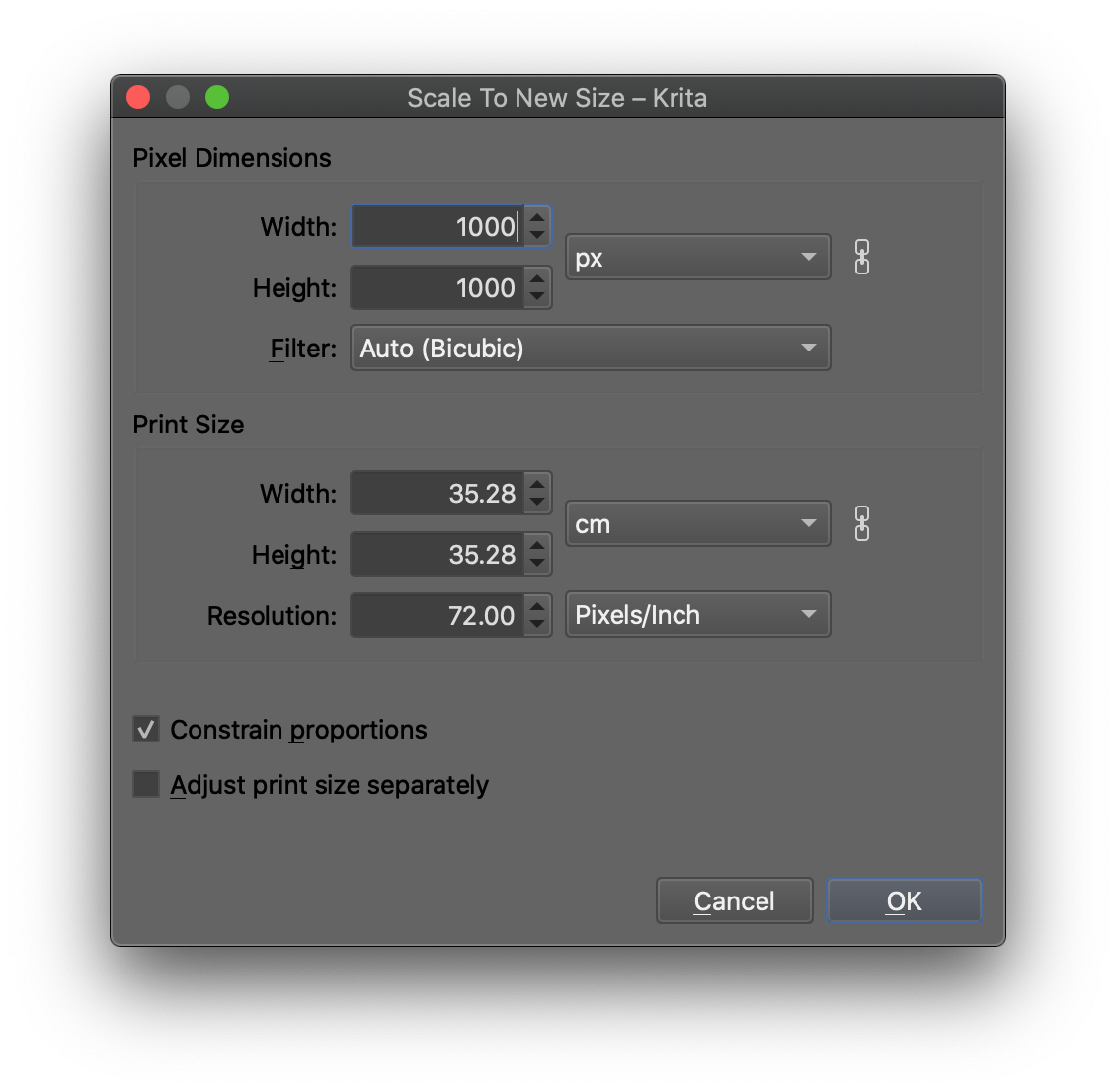Enable Adjust print size separately
This screenshot has height=1092, width=1116.
point(146,785)
